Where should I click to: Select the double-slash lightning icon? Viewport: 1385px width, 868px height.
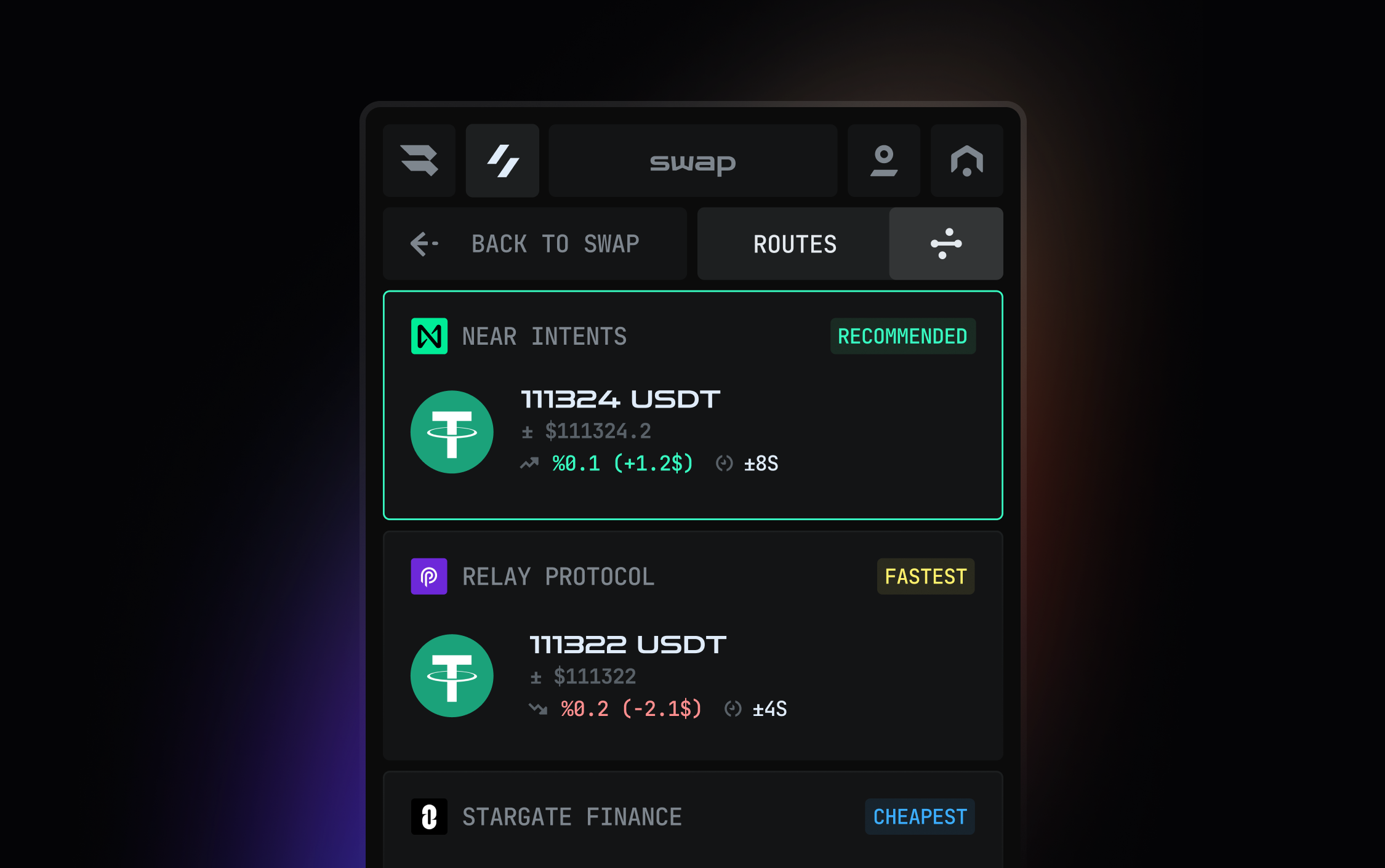click(x=502, y=161)
